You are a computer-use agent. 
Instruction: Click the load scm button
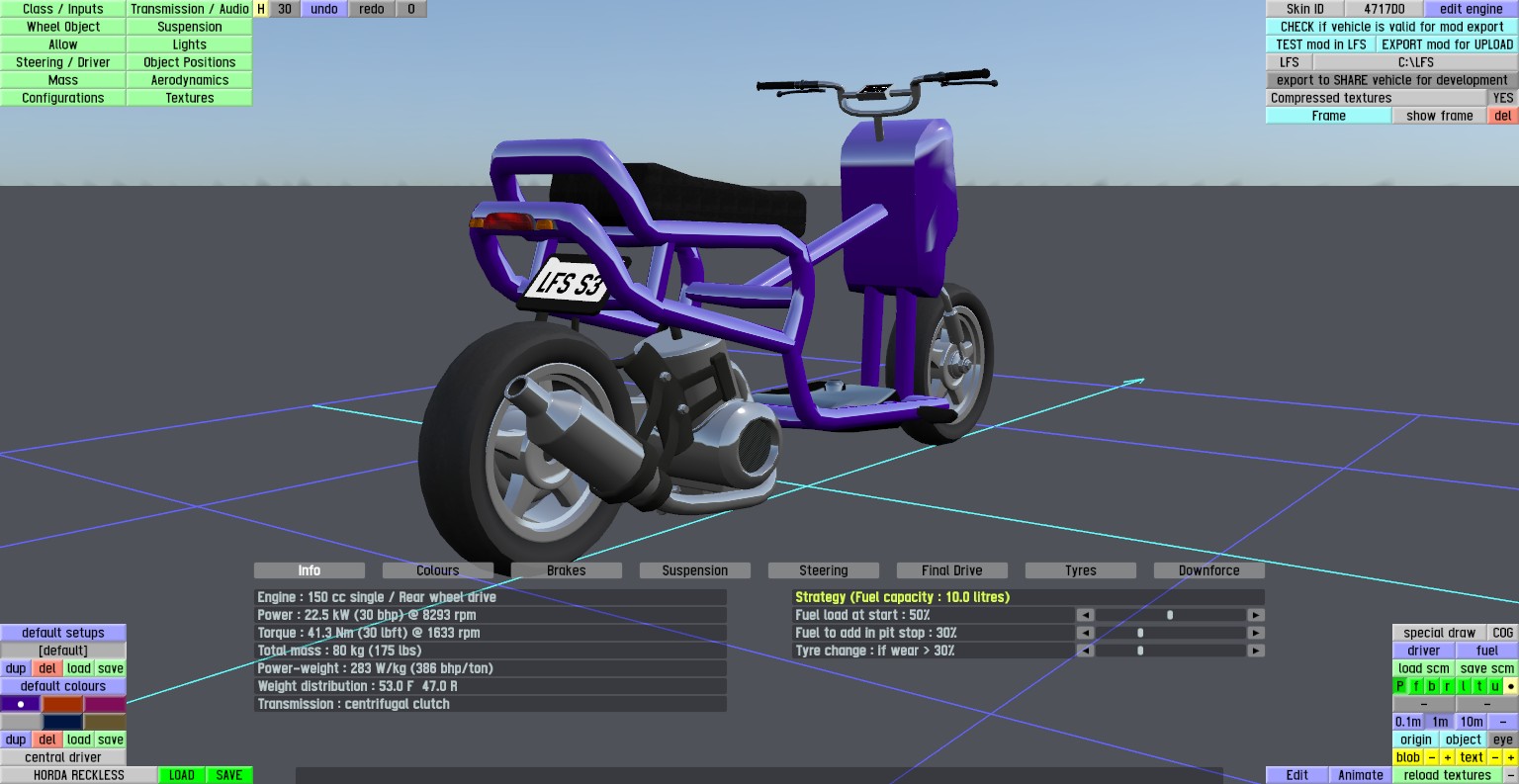pos(1424,668)
